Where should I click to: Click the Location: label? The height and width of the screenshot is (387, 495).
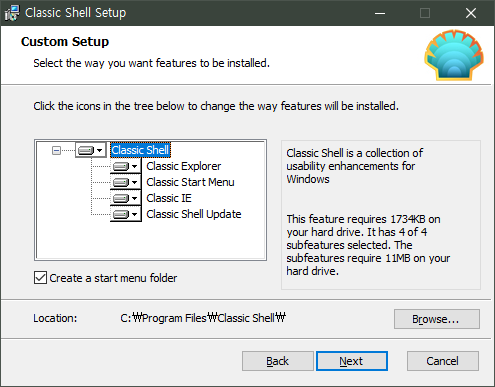coord(55,318)
